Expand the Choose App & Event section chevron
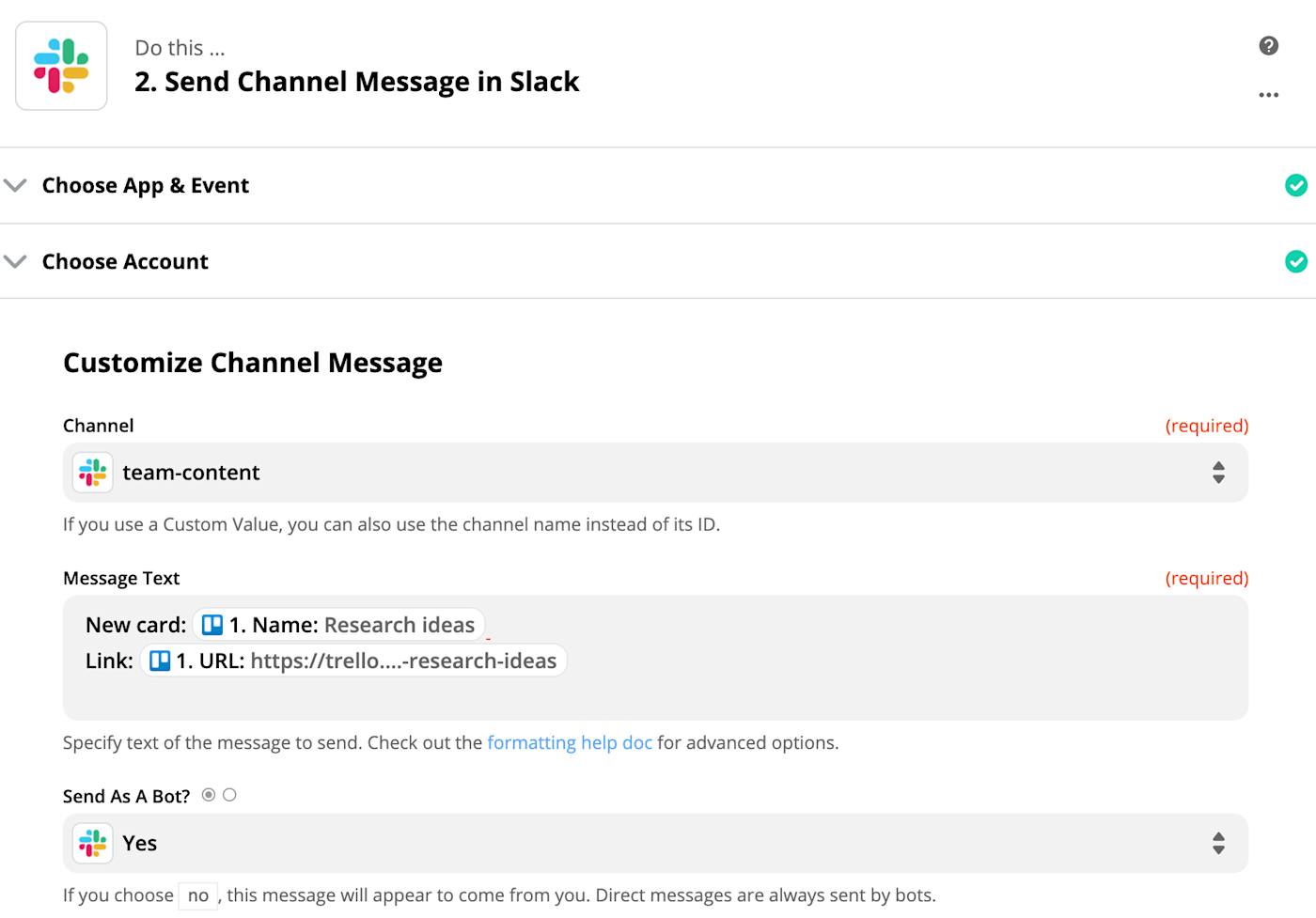Screen dimensions: 1316x918 pyautogui.click(x=15, y=185)
